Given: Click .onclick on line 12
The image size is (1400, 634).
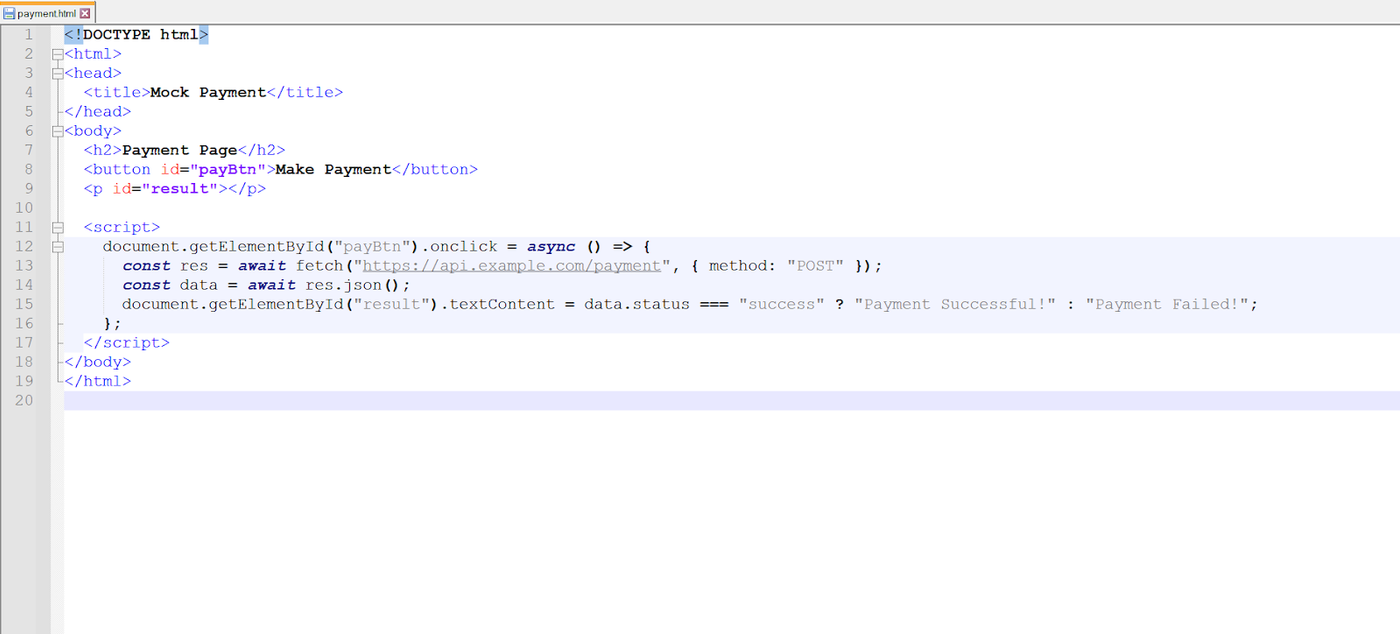Looking at the screenshot, I should click(x=460, y=246).
